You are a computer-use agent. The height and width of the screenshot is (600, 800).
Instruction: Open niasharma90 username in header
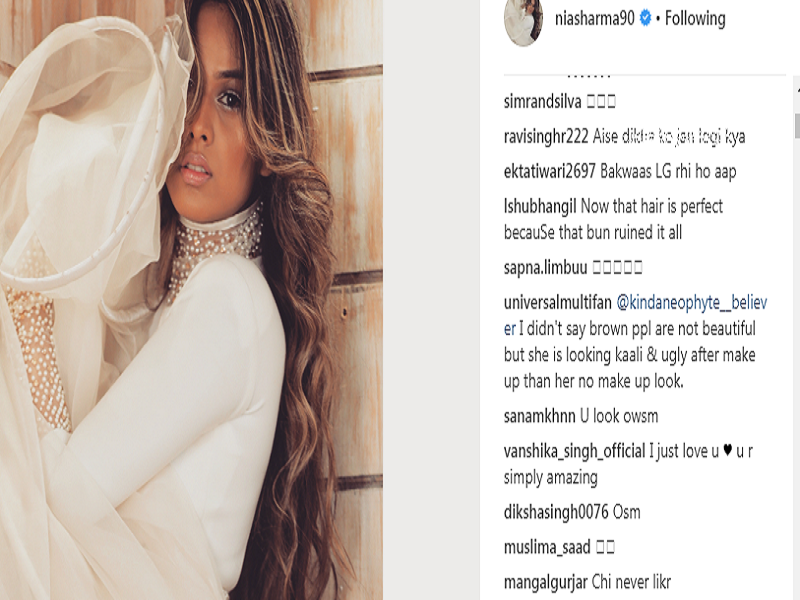coord(594,19)
